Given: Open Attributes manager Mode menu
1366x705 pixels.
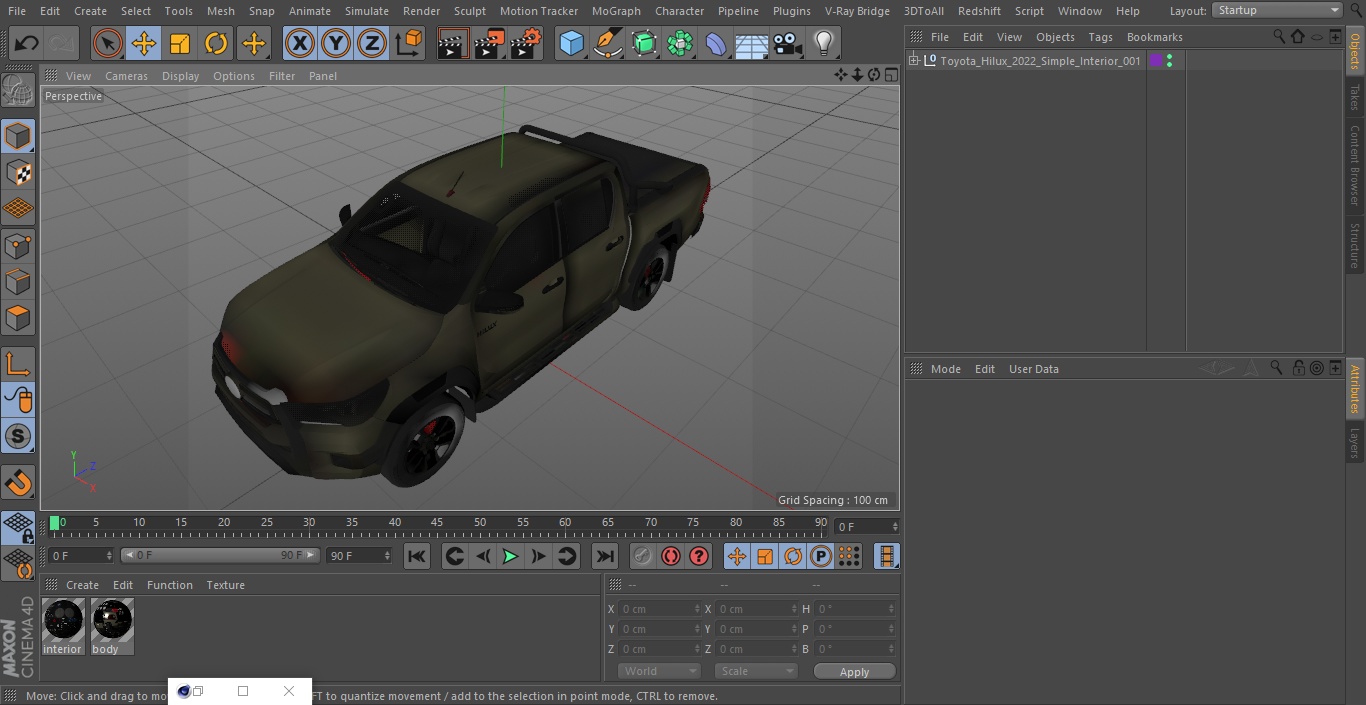Looking at the screenshot, I should (945, 369).
